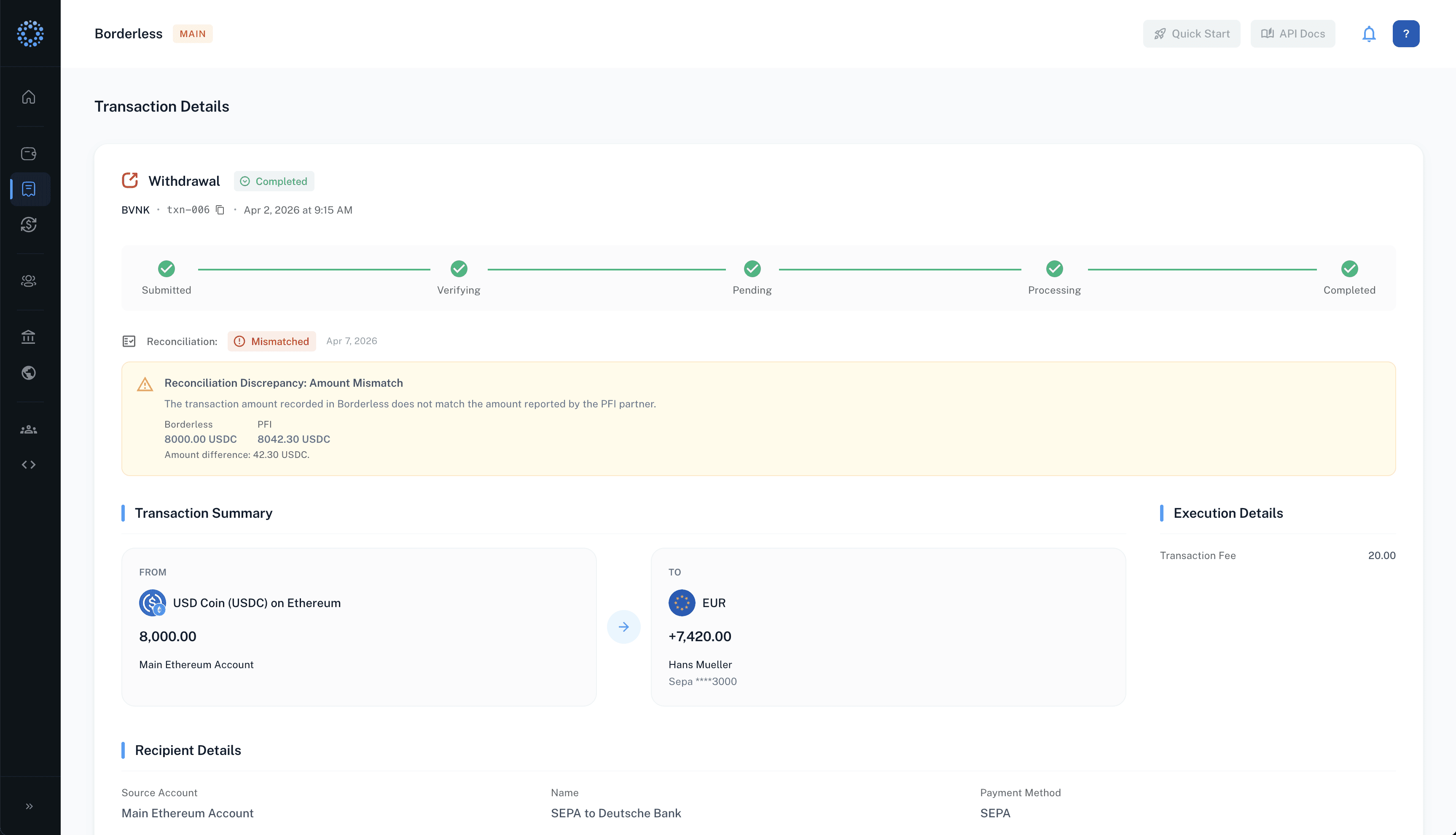Open the wallet icon in sidebar
This screenshot has height=835, width=1456.
[29, 154]
